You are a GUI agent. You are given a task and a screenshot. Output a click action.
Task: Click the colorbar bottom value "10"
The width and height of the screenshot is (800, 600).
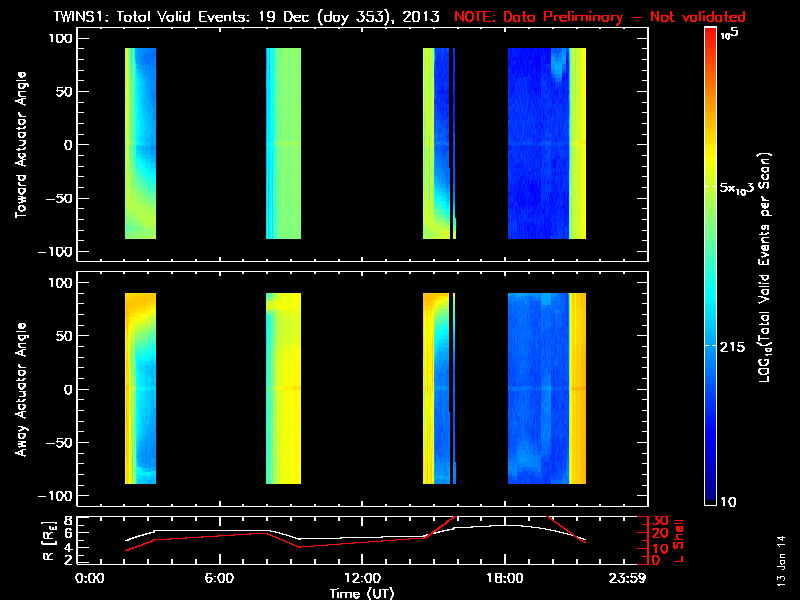pos(728,502)
